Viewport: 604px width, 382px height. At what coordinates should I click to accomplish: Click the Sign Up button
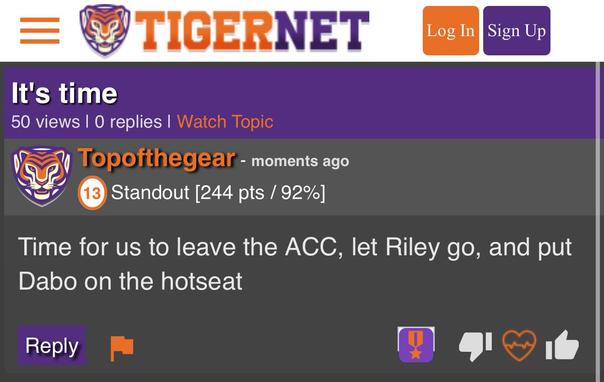517,31
